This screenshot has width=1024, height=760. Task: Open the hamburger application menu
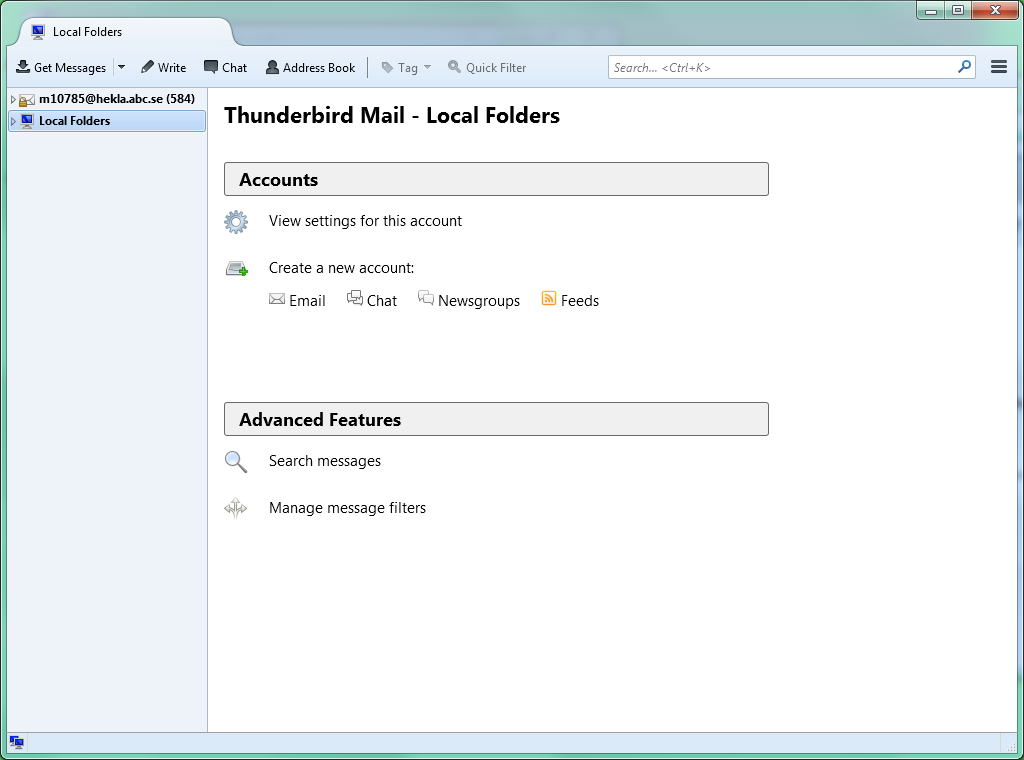(x=998, y=67)
